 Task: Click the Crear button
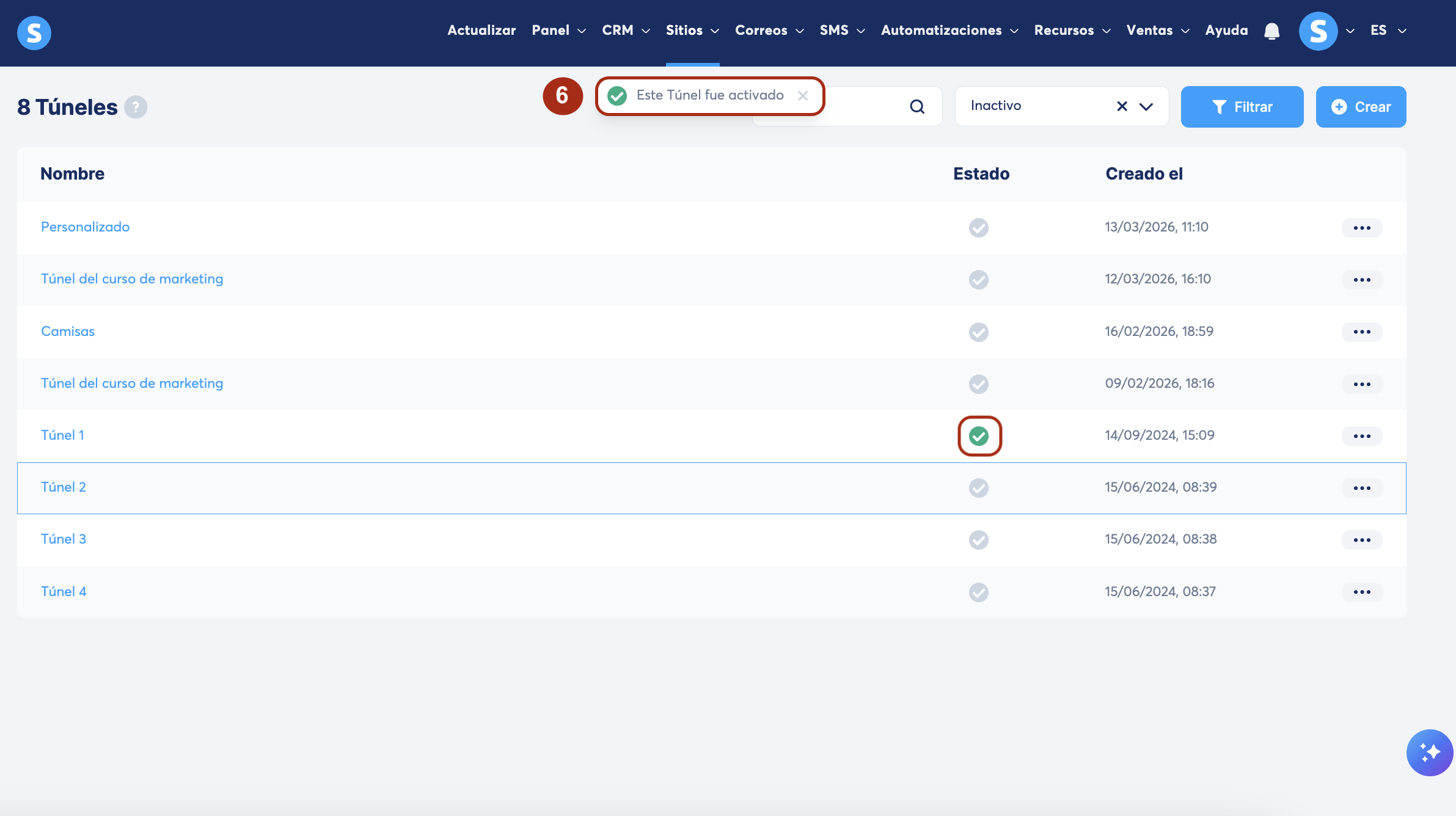pos(1361,107)
